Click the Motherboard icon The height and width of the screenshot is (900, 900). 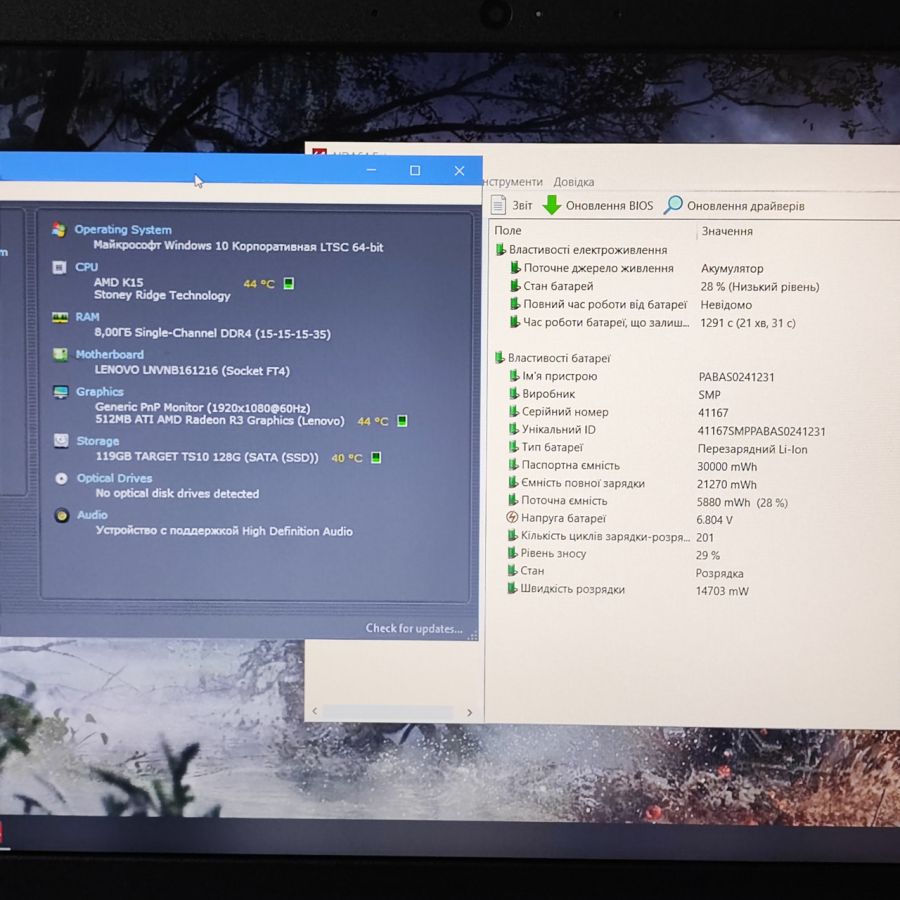point(60,354)
